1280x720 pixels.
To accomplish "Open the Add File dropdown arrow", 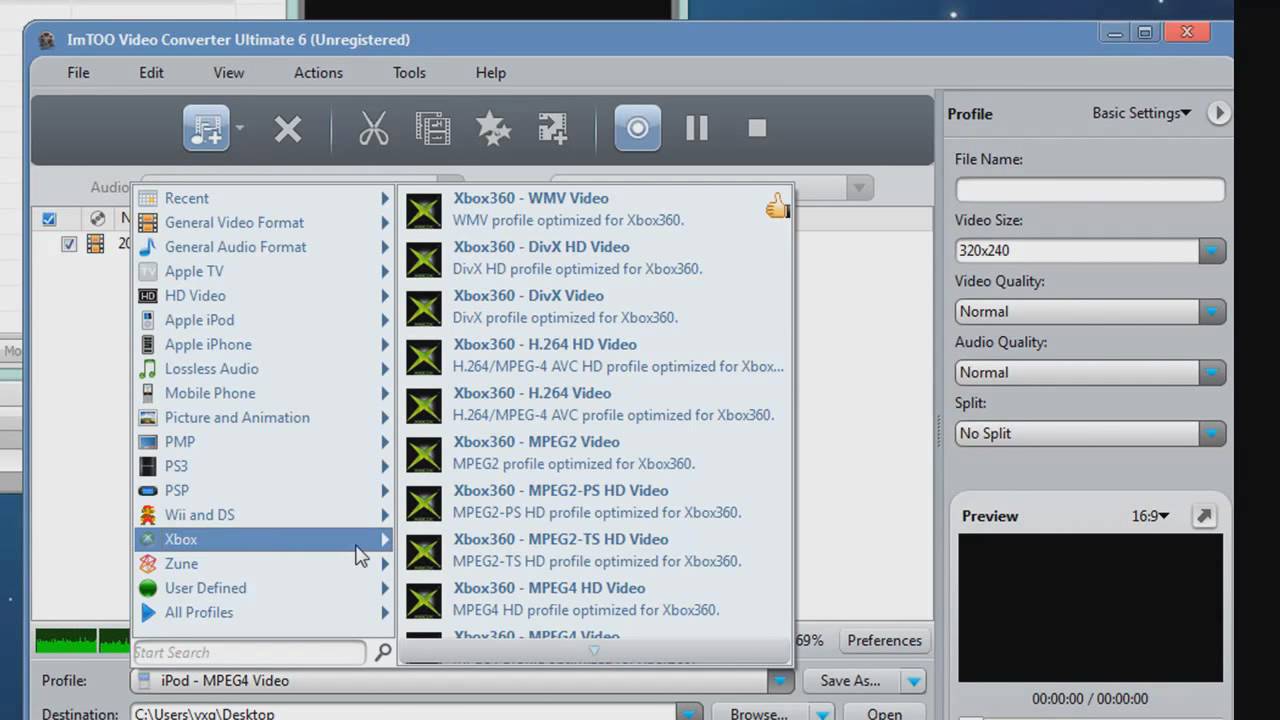I will click(x=240, y=128).
